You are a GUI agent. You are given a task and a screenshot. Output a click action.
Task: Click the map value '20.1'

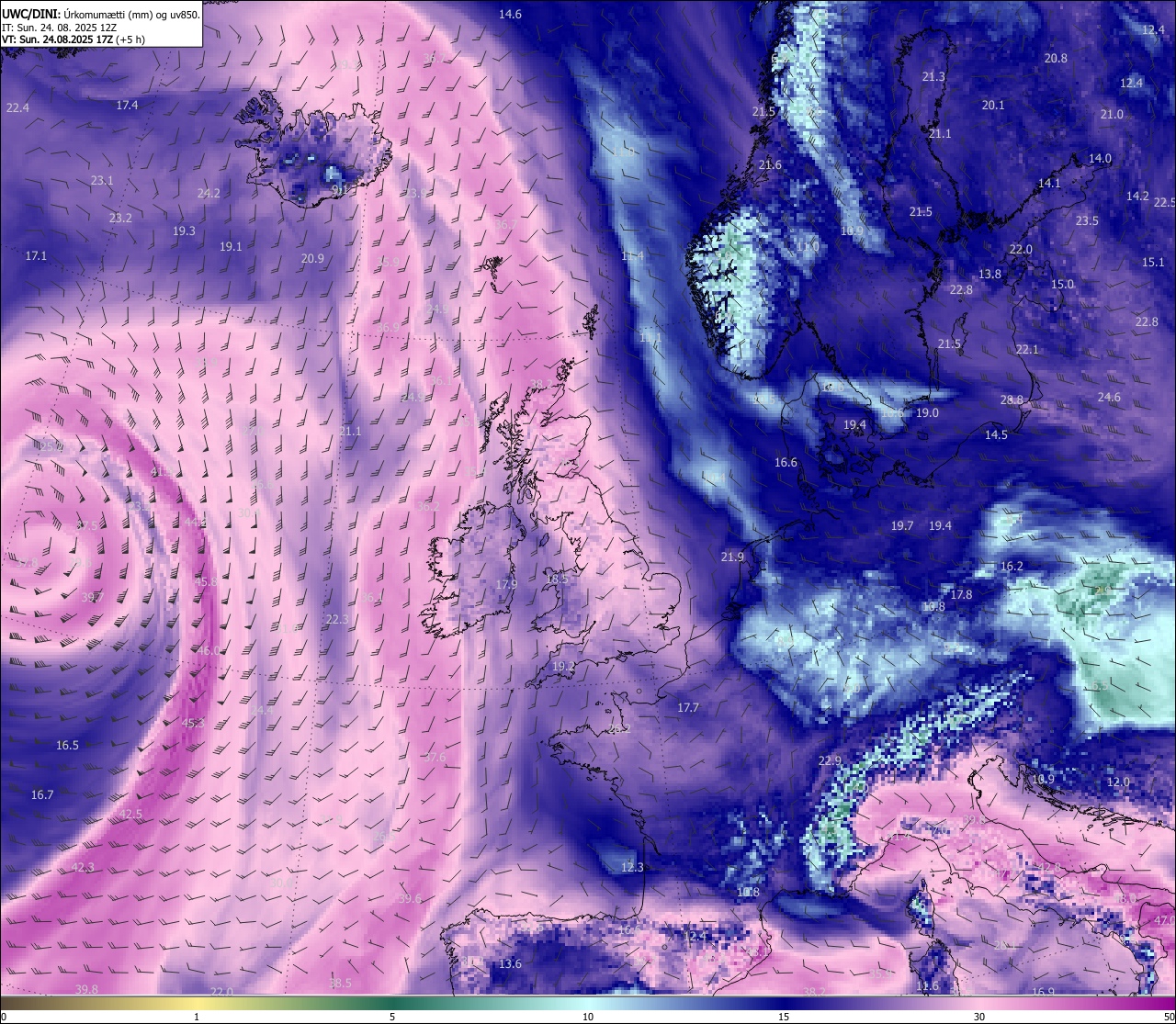coord(993,106)
